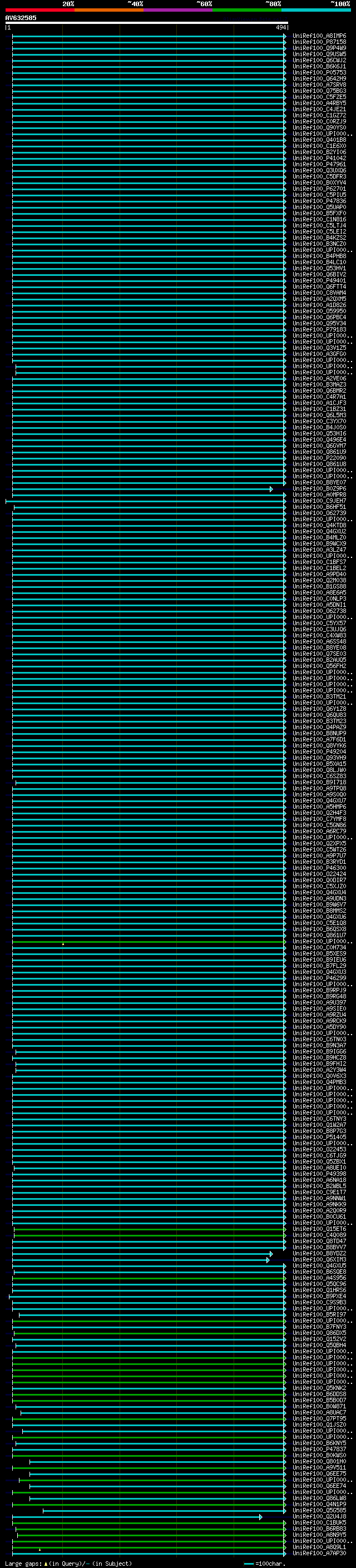
Task: Click the Large gaps legend text
Action: [68, 1563]
